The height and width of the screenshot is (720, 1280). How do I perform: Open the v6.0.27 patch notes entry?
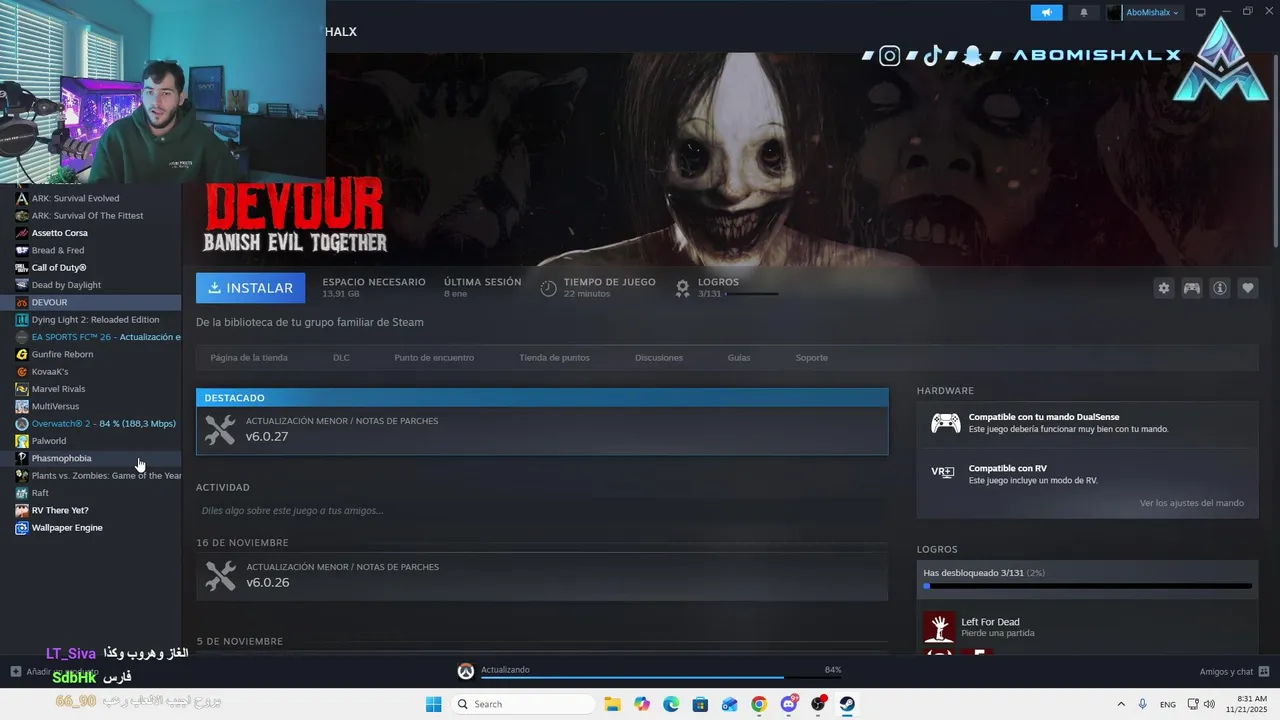tap(542, 430)
